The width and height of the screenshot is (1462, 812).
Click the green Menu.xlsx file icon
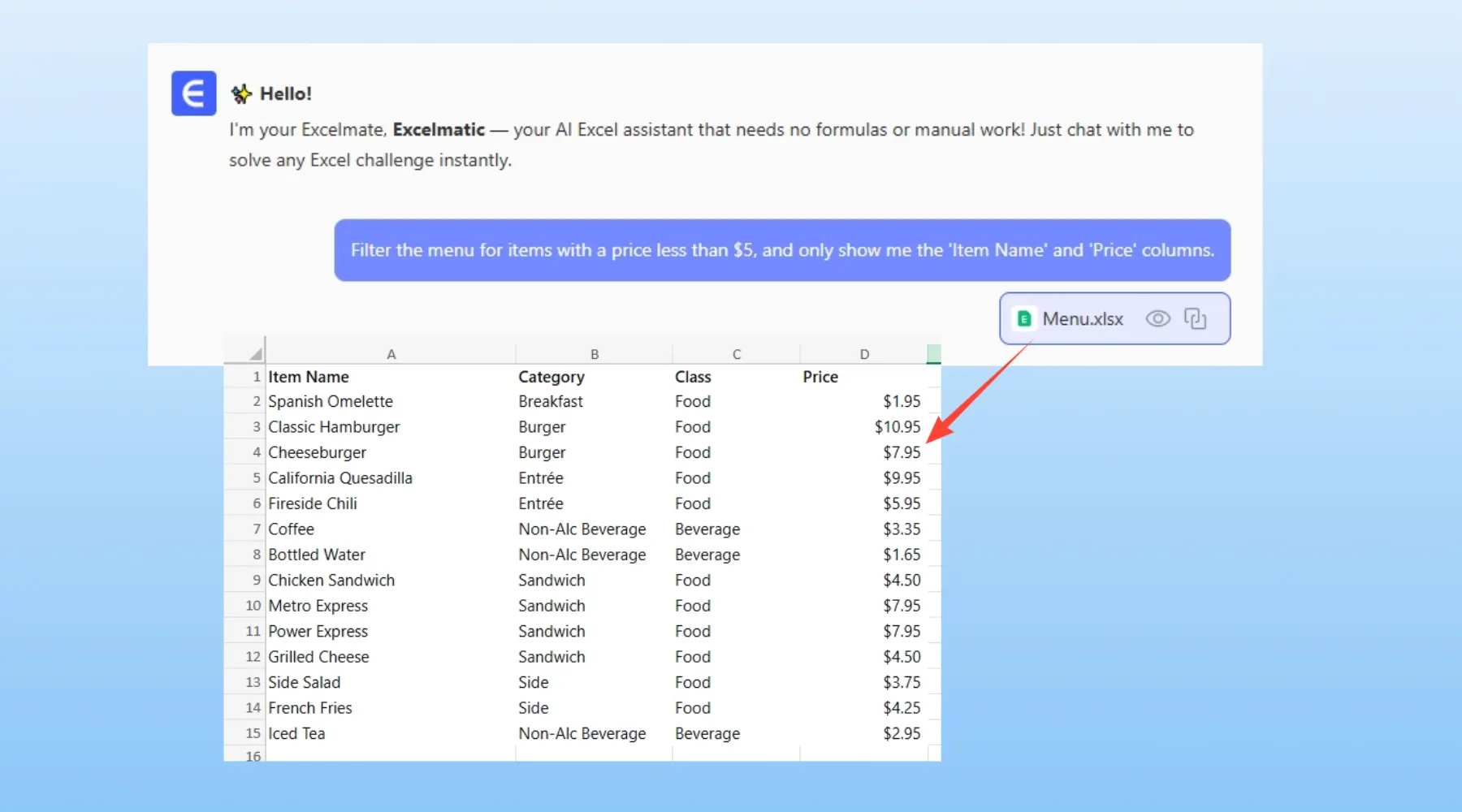[x=1024, y=318]
